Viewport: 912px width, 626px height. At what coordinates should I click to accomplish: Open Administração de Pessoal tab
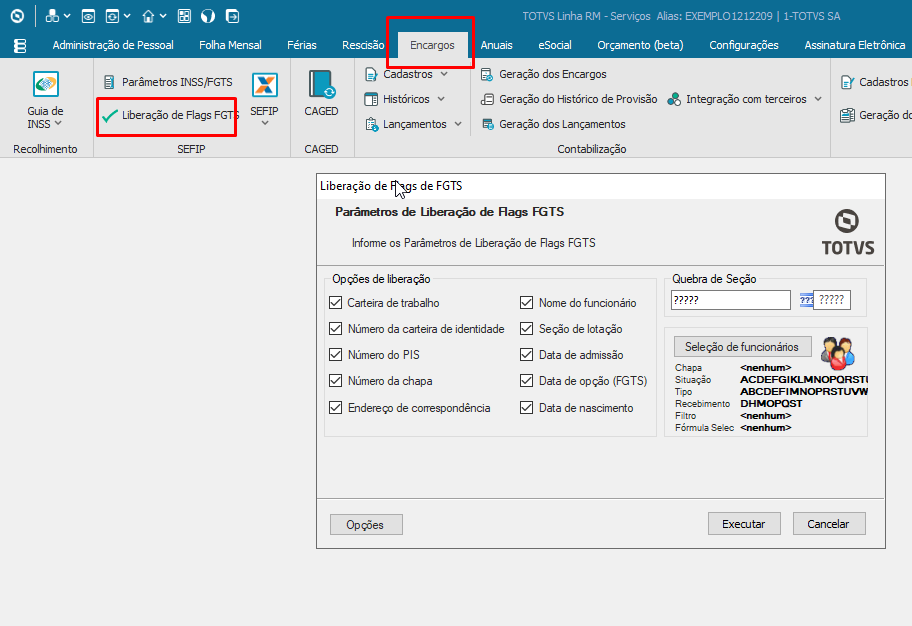point(113,45)
